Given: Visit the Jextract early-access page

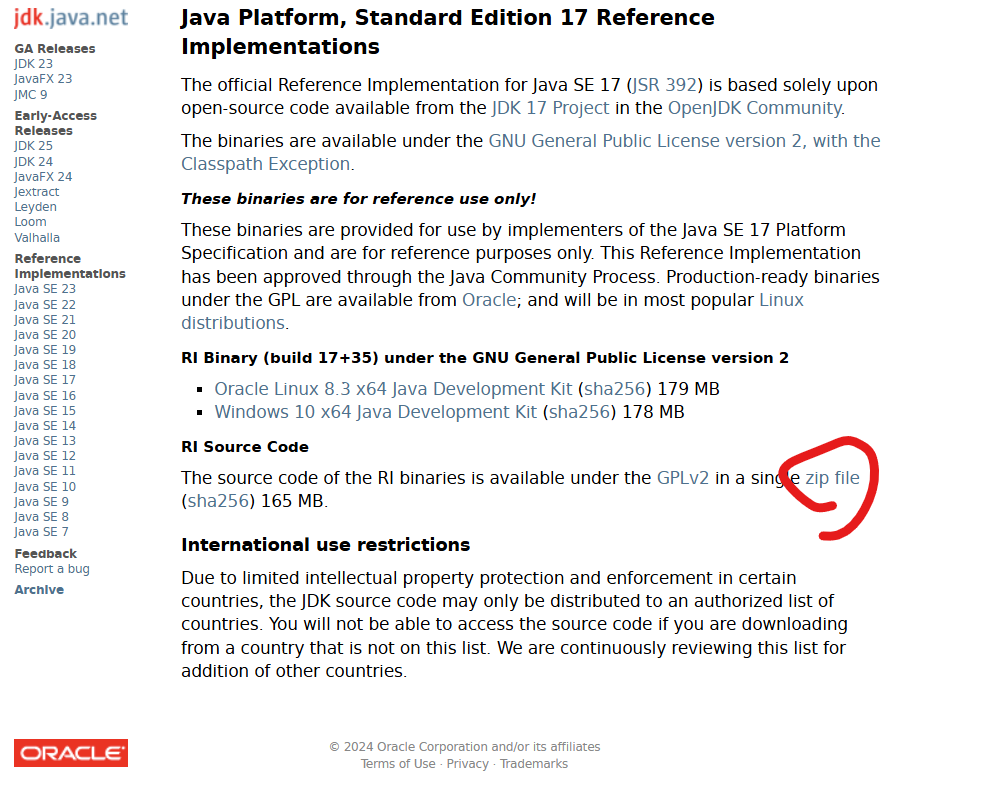Looking at the screenshot, I should coord(36,192).
